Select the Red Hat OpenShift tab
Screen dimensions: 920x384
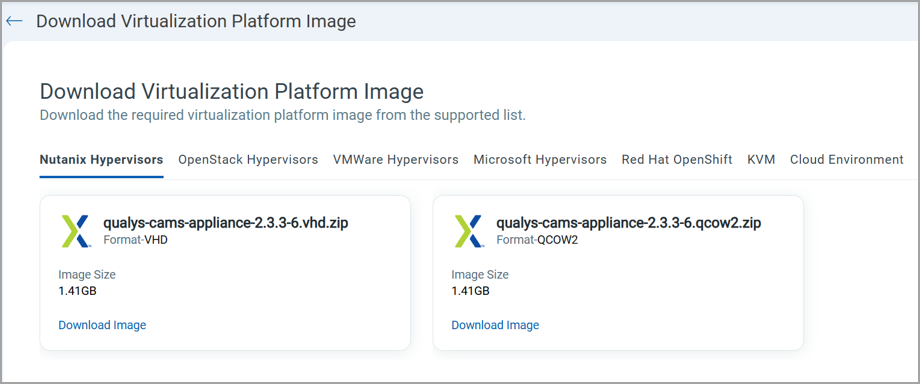pos(677,160)
